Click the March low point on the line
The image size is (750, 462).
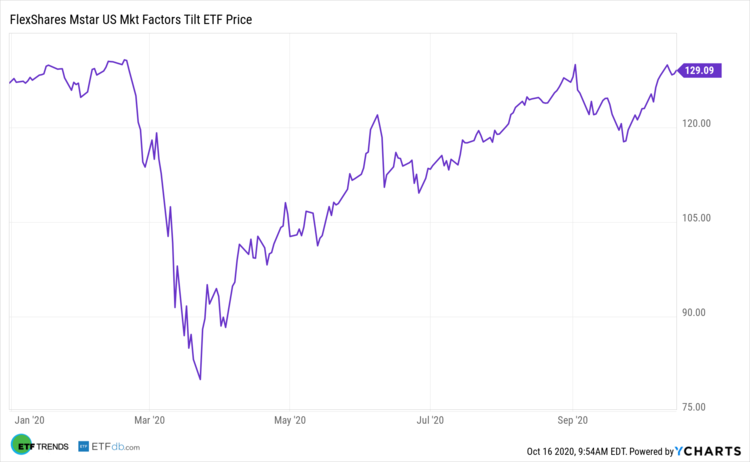(200, 379)
